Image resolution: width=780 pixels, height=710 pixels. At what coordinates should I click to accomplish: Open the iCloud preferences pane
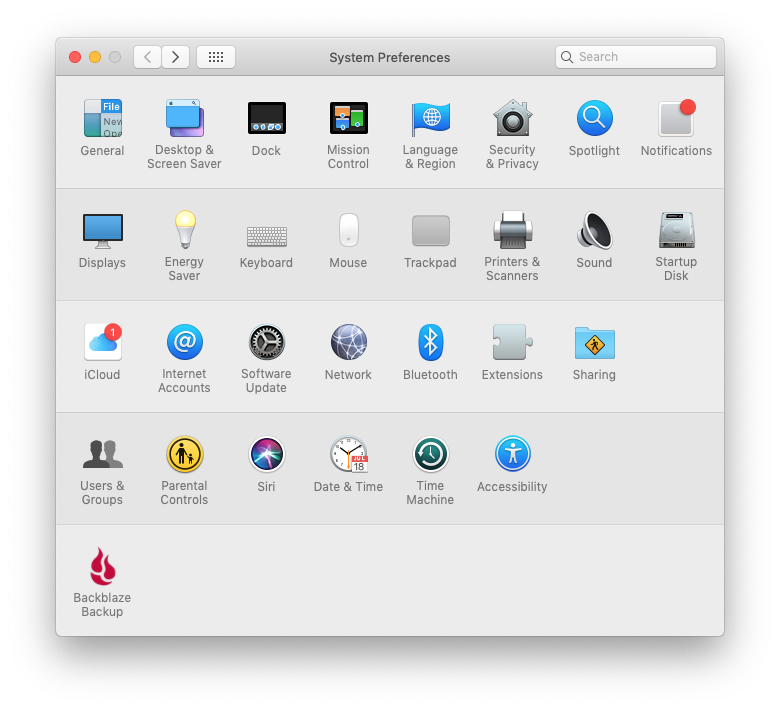tap(103, 343)
